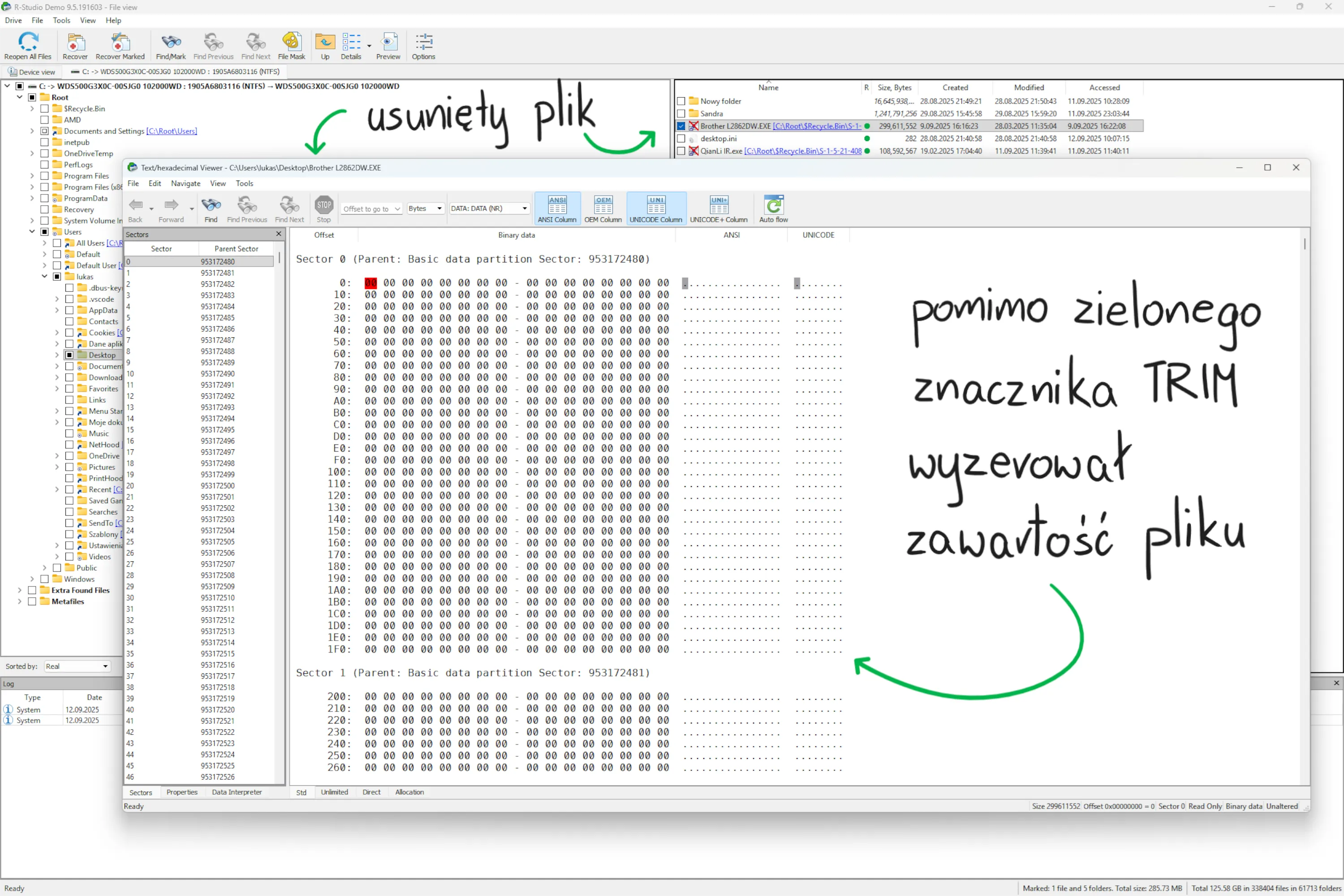Expand the Extra Found Files node
This screenshot has height=896, width=1344.
(20, 590)
